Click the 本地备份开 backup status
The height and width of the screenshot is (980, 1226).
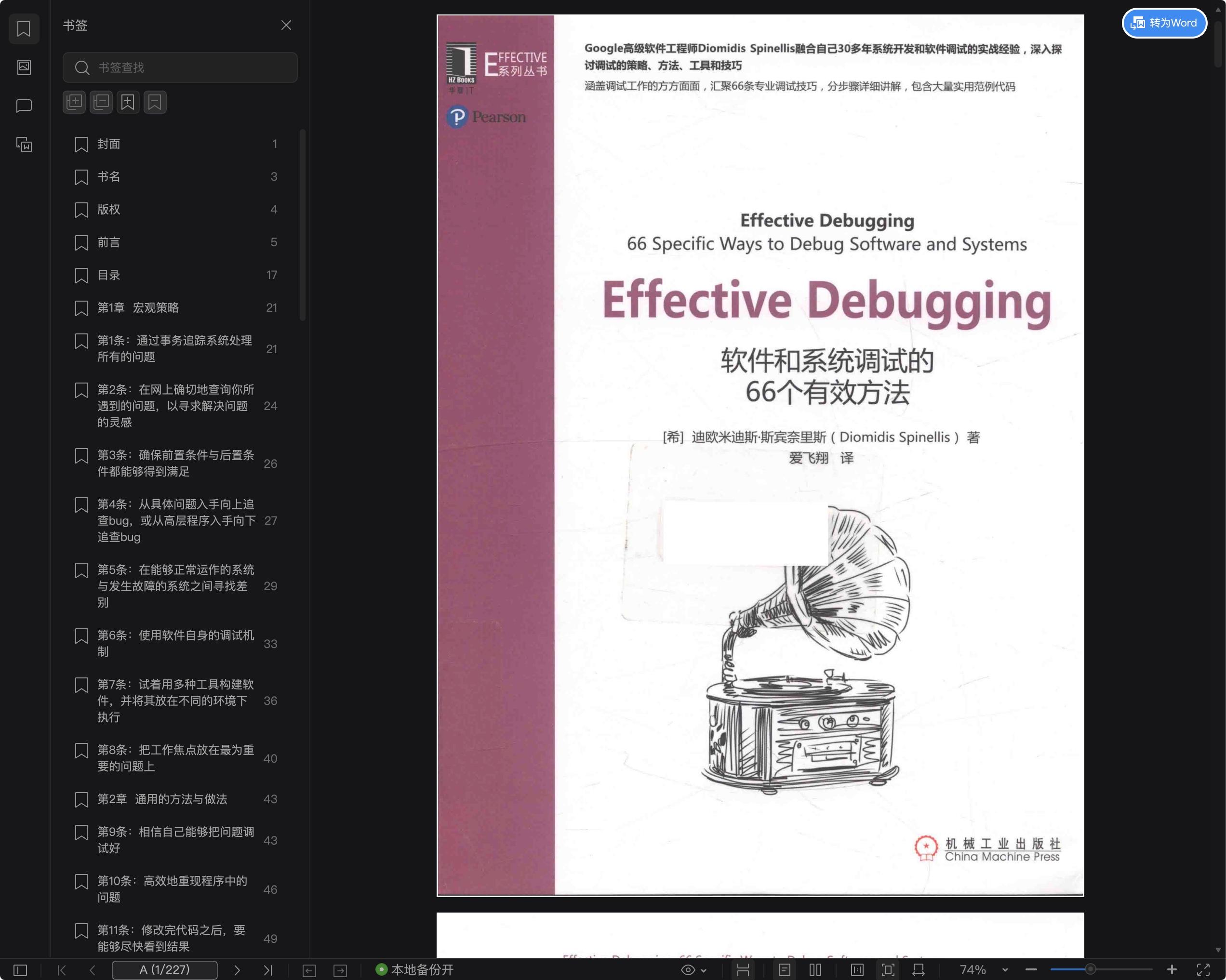pyautogui.click(x=414, y=970)
